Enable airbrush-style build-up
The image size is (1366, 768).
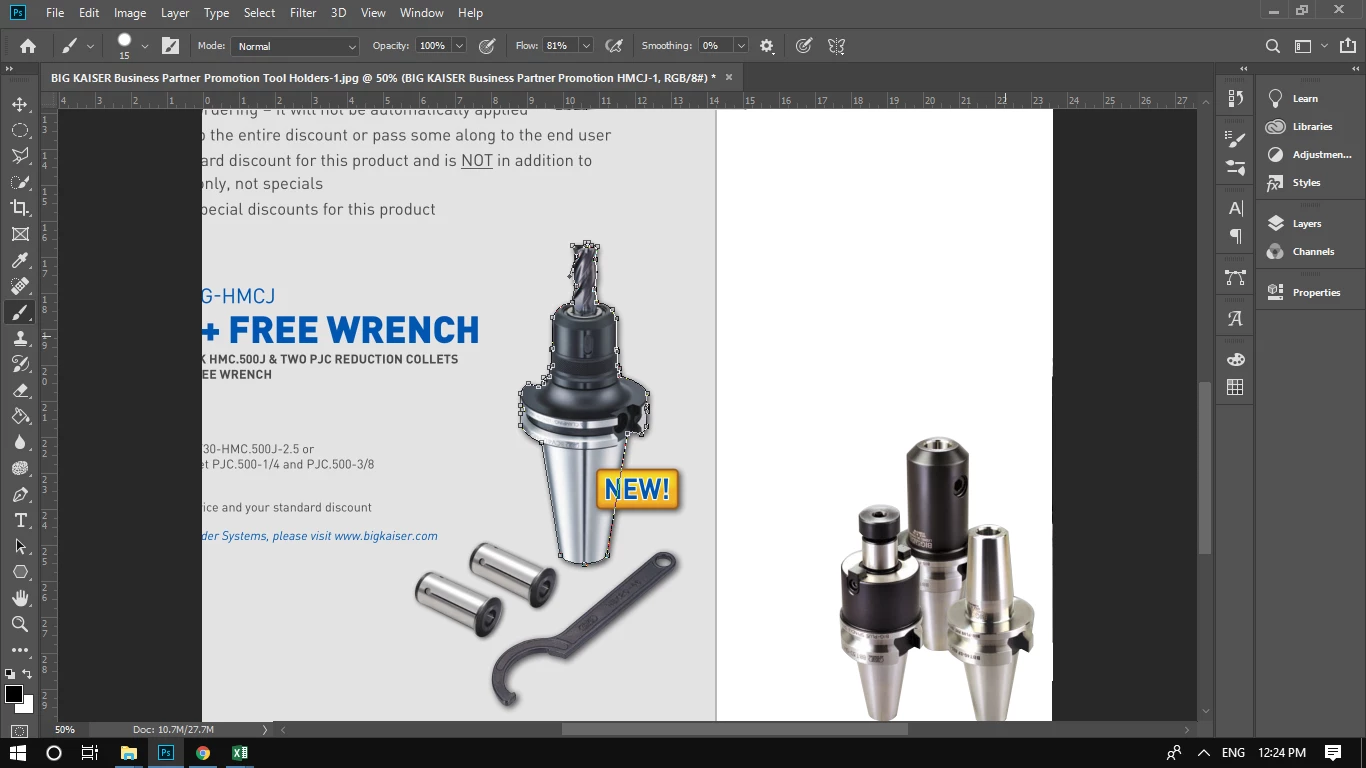[615, 46]
